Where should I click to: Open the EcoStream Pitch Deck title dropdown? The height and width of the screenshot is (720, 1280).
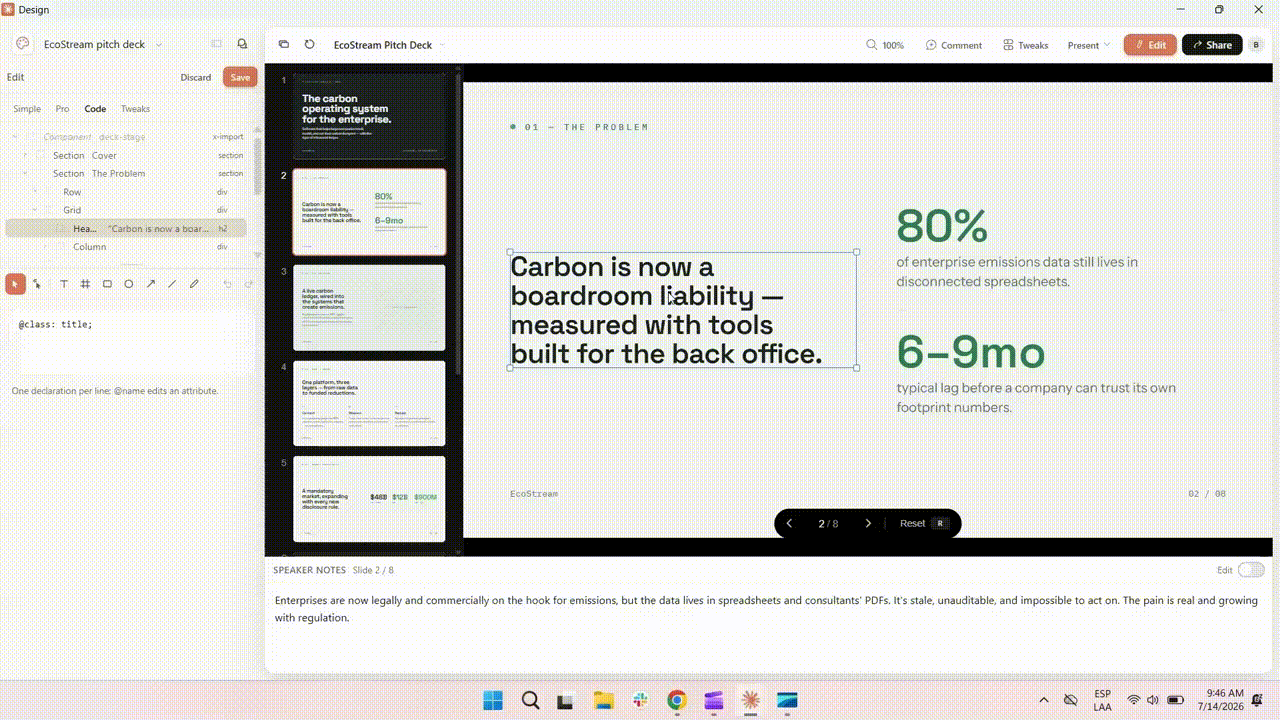point(442,45)
